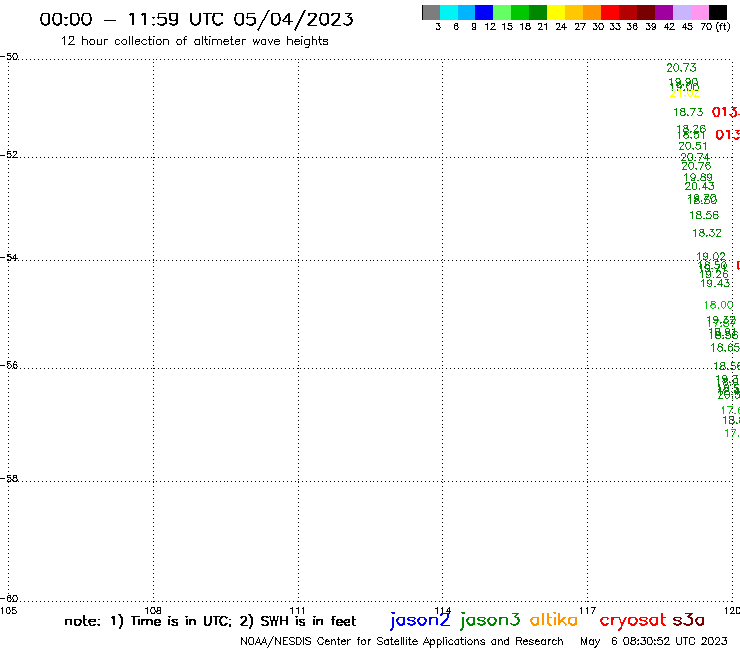740x650 pixels.
Task: Click the light green value 18.00
Action: click(x=718, y=305)
